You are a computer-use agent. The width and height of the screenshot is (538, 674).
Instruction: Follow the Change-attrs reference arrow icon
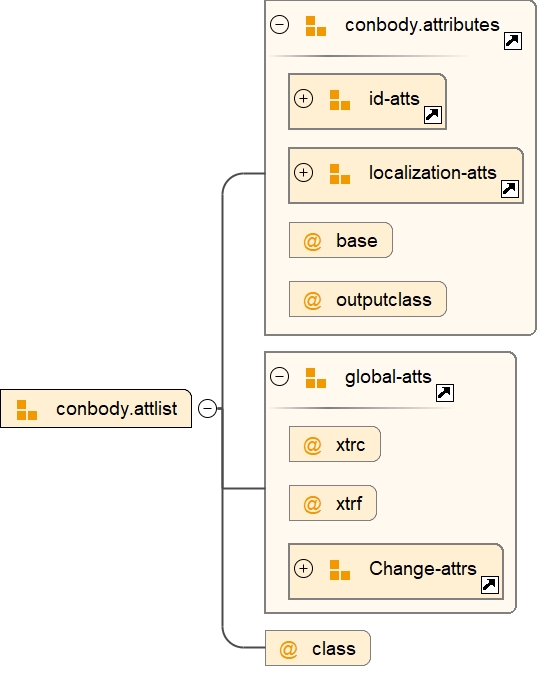click(489, 585)
